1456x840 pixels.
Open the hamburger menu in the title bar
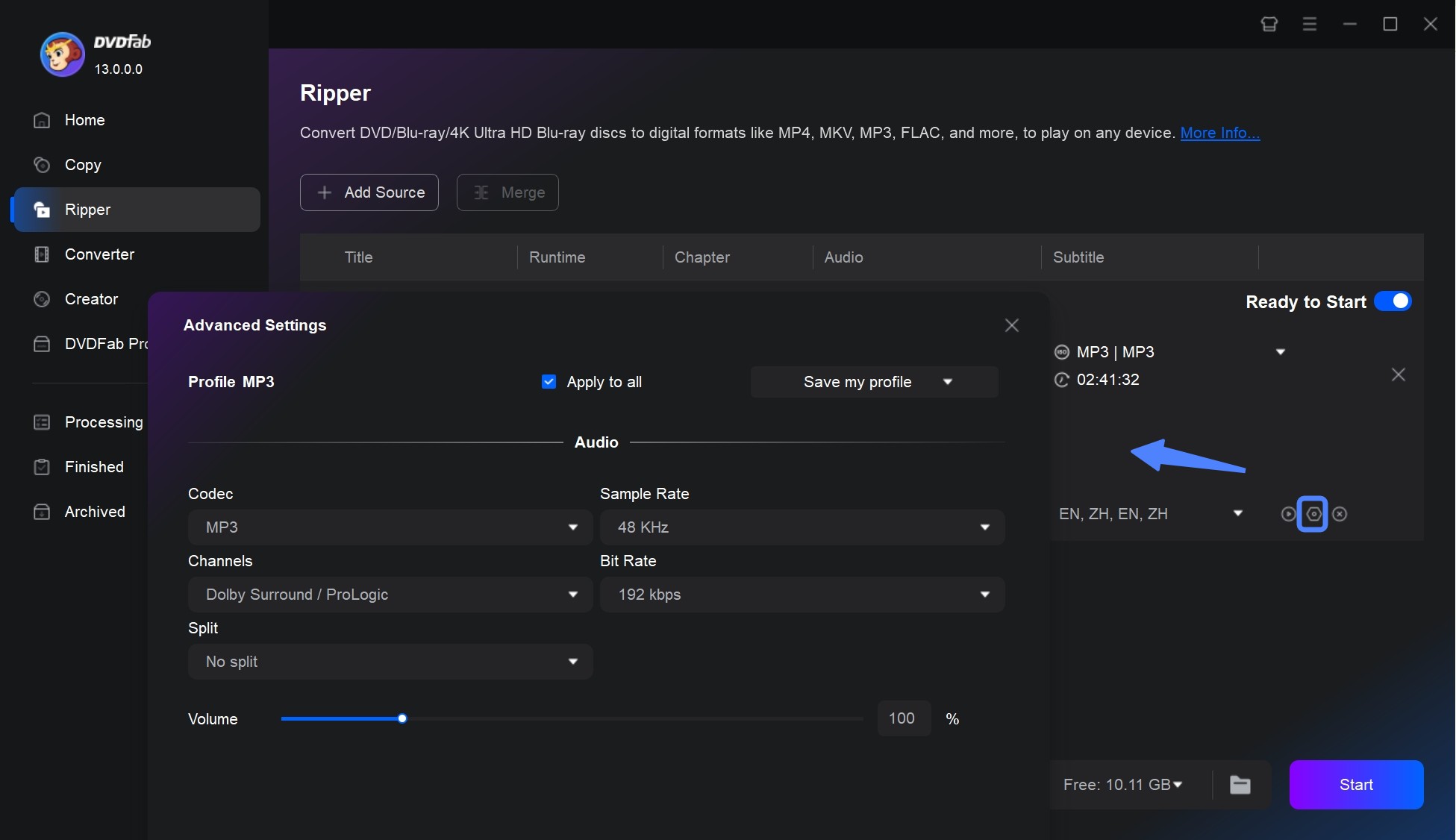pyautogui.click(x=1309, y=24)
